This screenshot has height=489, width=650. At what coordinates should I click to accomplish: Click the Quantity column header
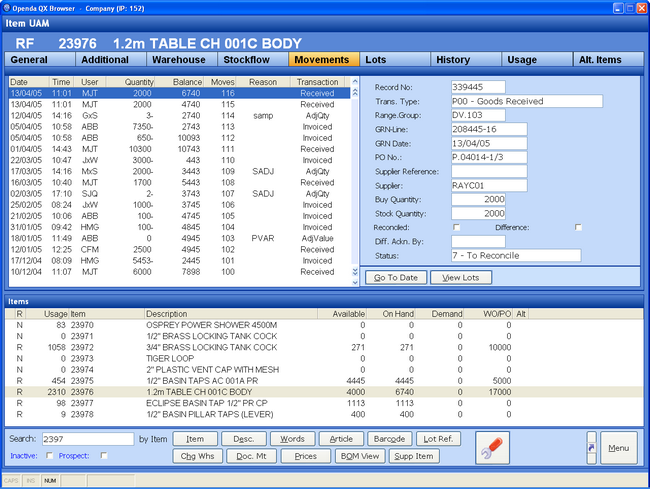pyautogui.click(x=130, y=82)
